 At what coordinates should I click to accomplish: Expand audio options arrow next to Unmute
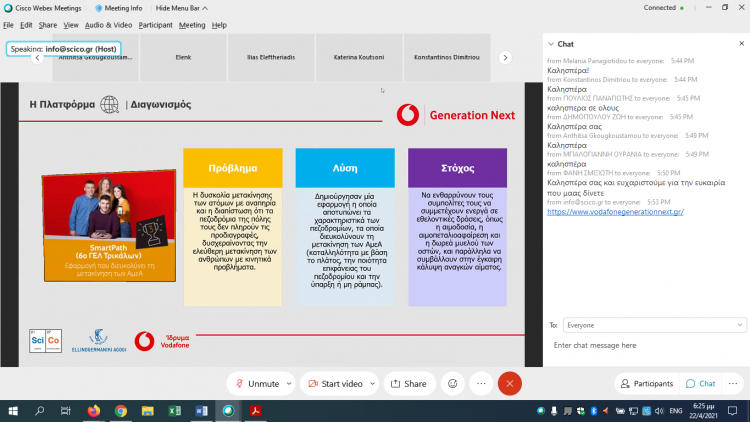coord(289,384)
